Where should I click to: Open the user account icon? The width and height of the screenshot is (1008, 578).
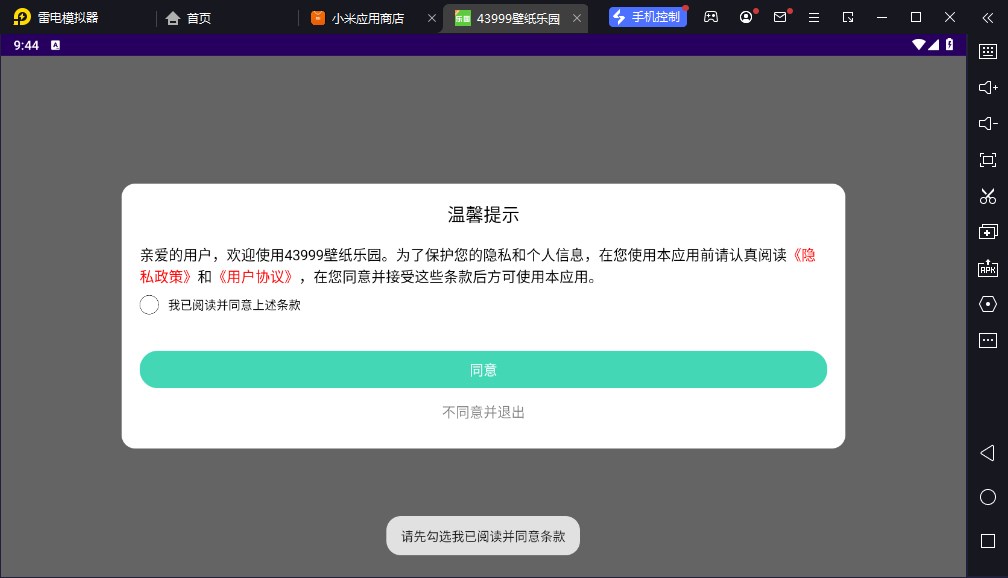pyautogui.click(x=746, y=17)
